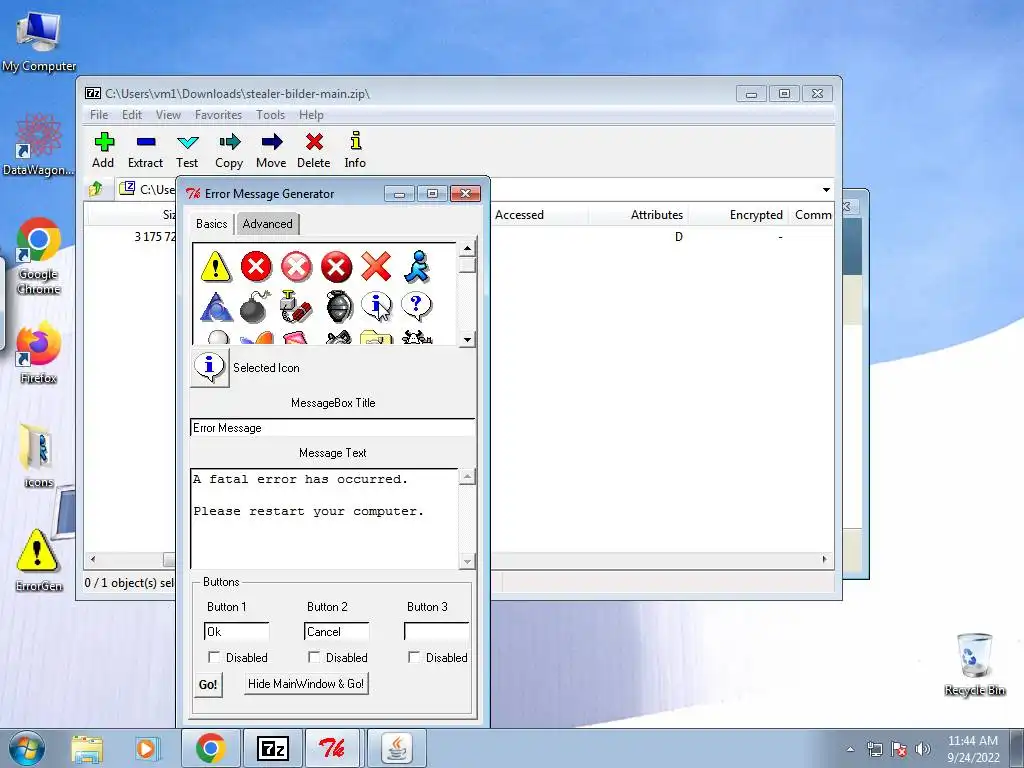Screen dimensions: 1024x768
Task: Select the hand grenade icon
Action: pyautogui.click(x=339, y=307)
